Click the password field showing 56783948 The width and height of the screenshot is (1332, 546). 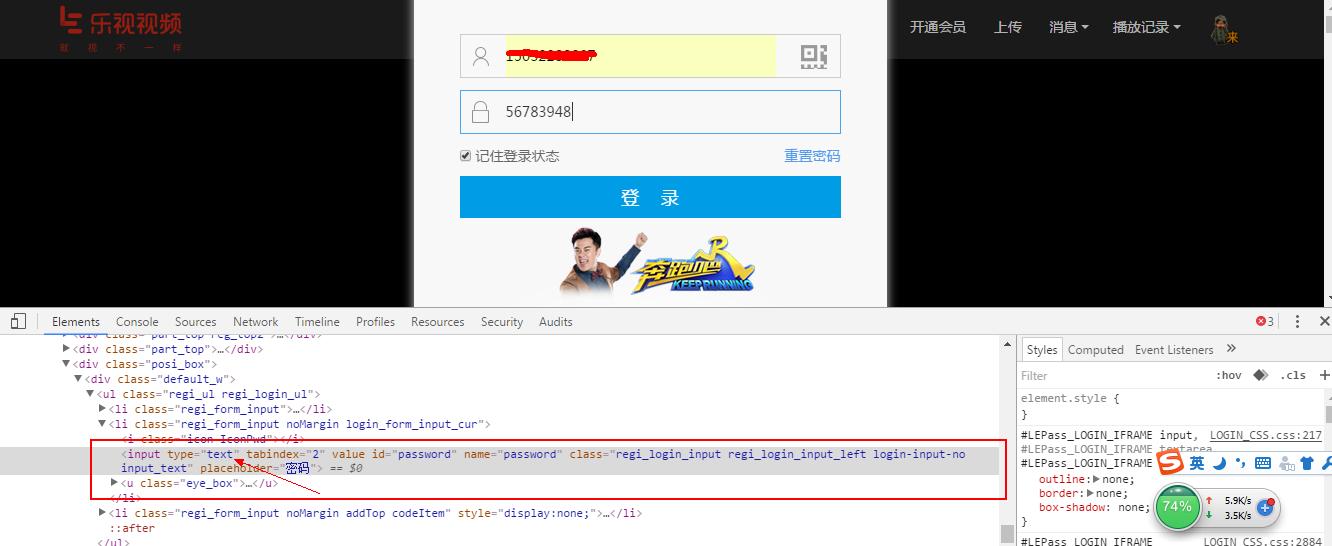pyautogui.click(x=650, y=112)
